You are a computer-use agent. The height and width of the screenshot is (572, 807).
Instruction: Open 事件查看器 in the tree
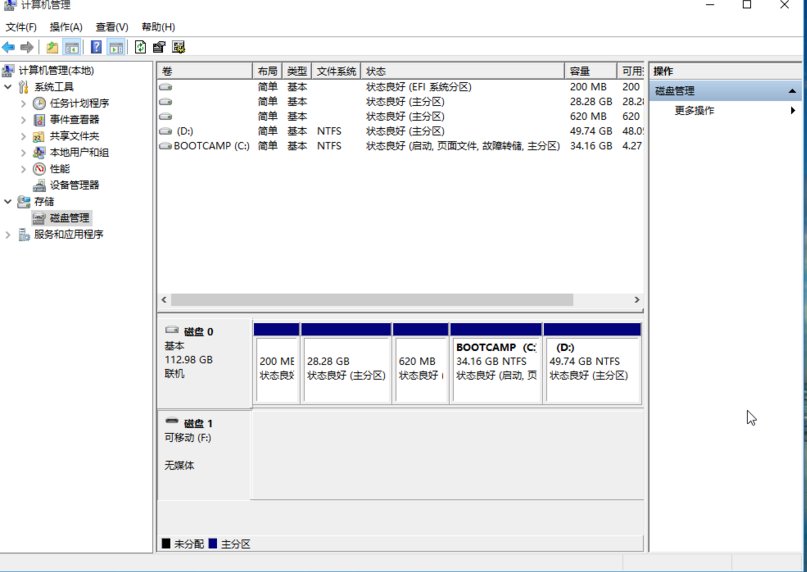click(75, 120)
